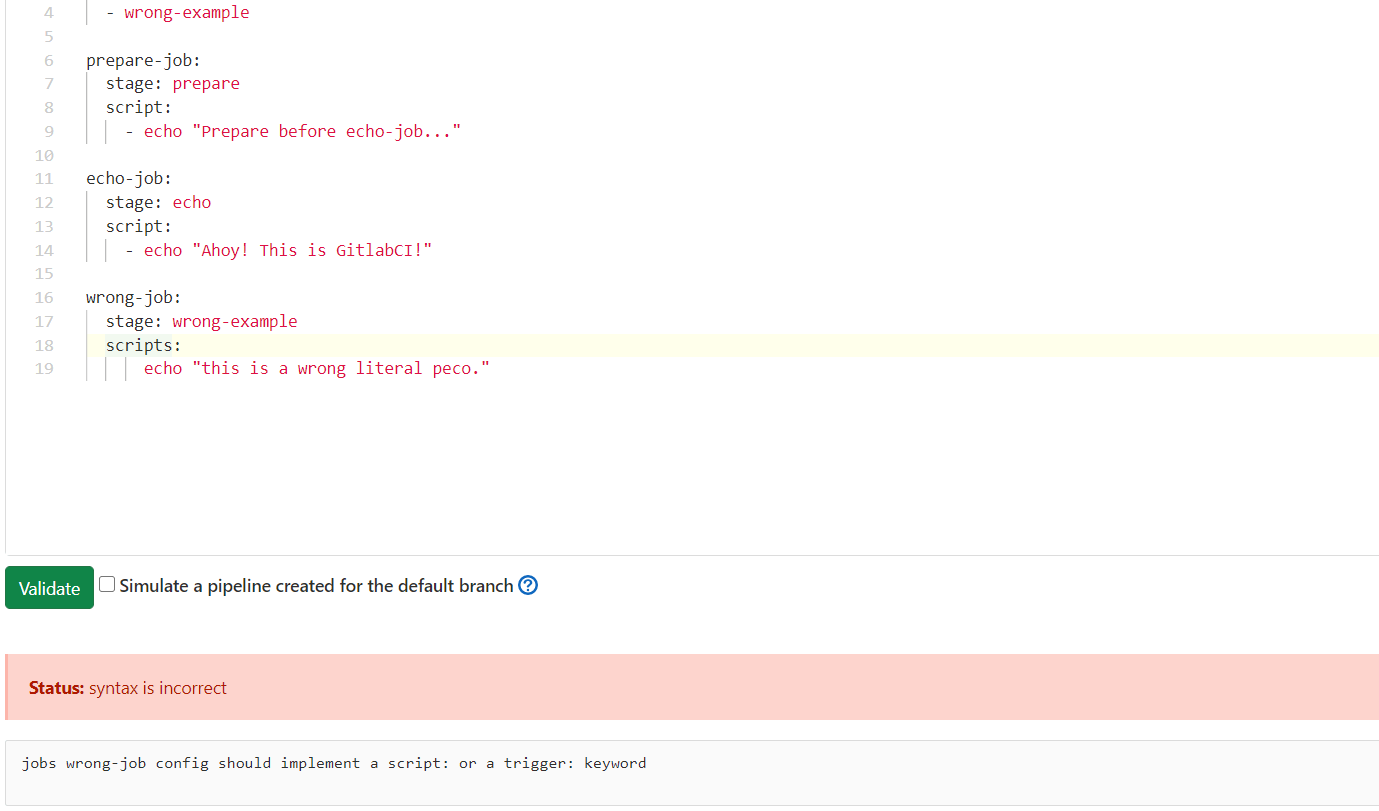Enable Simulate a pipeline checkbox
This screenshot has height=811, width=1379.
tap(107, 584)
